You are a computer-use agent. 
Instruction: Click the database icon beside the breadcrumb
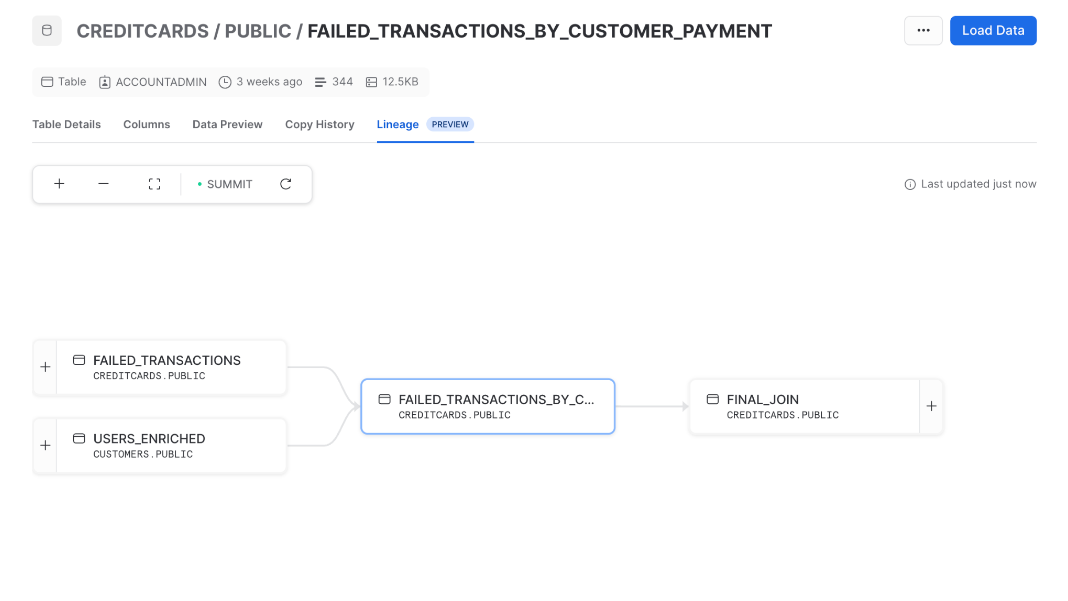46,31
